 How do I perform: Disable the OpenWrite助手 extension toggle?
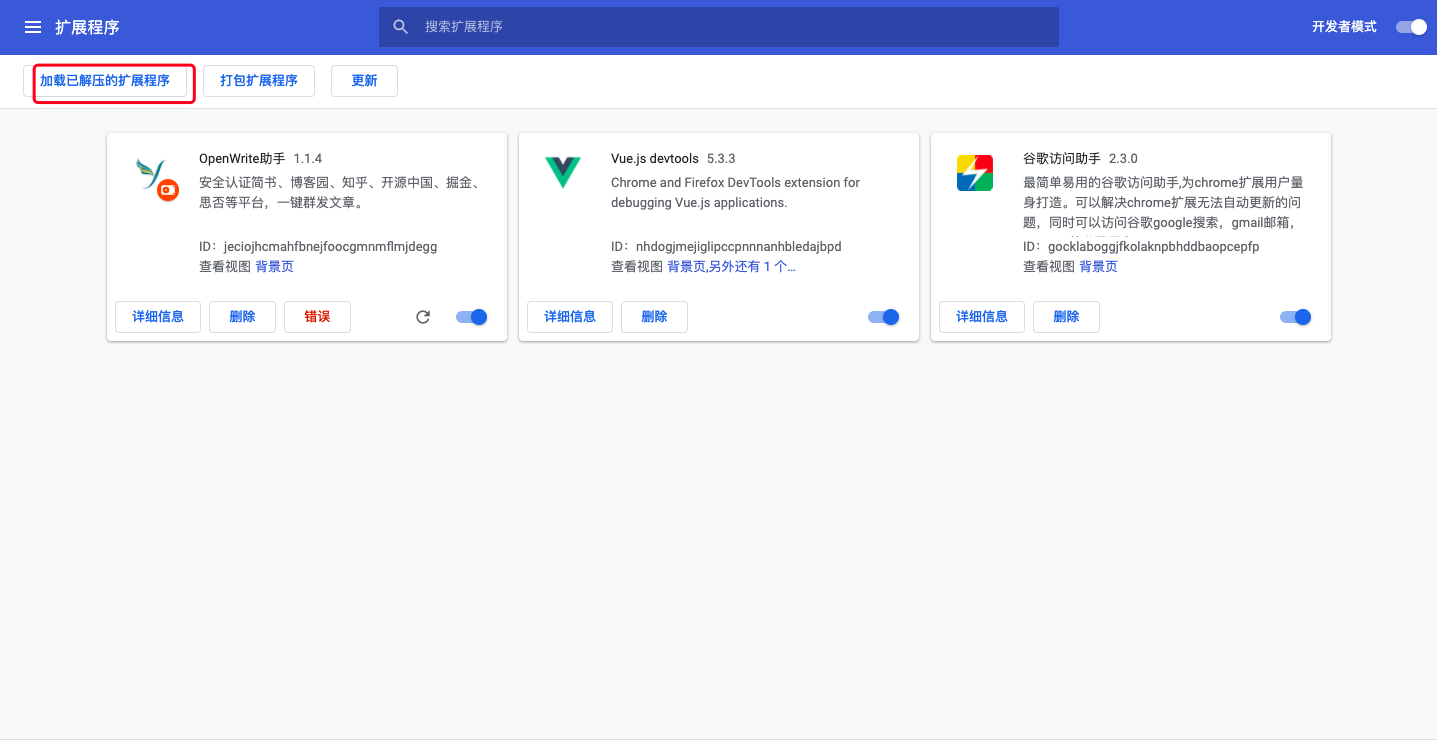(x=472, y=317)
